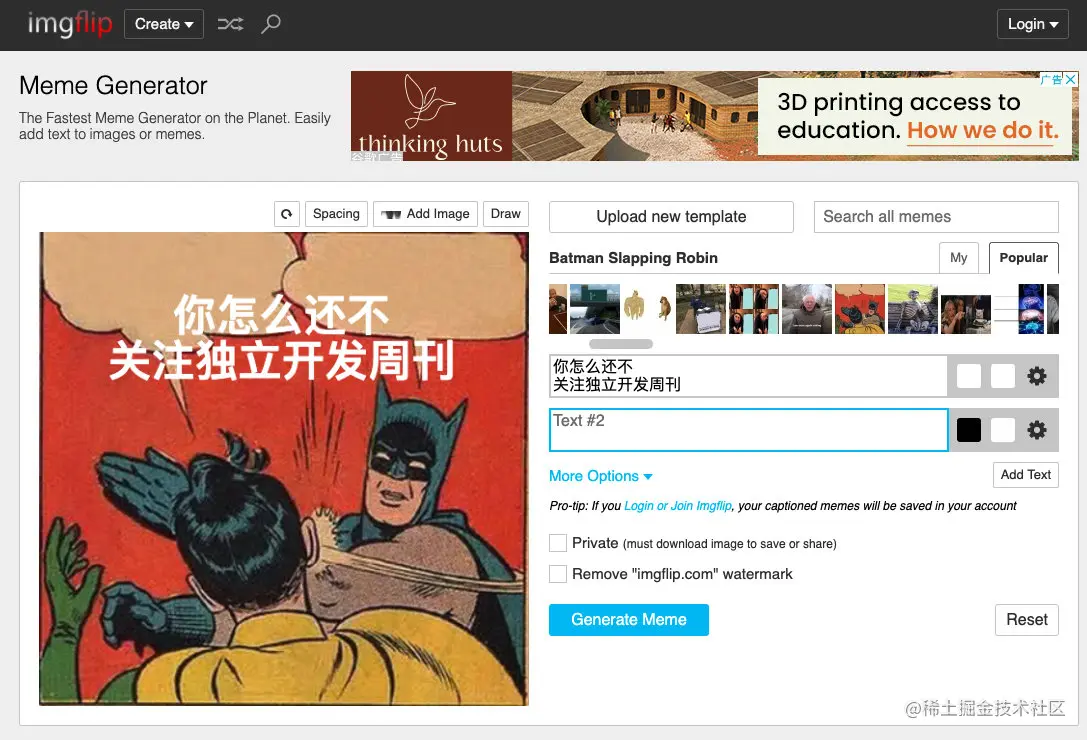Screen dimensions: 1087x740
Task: Click the Add Text button
Action: tap(1025, 475)
